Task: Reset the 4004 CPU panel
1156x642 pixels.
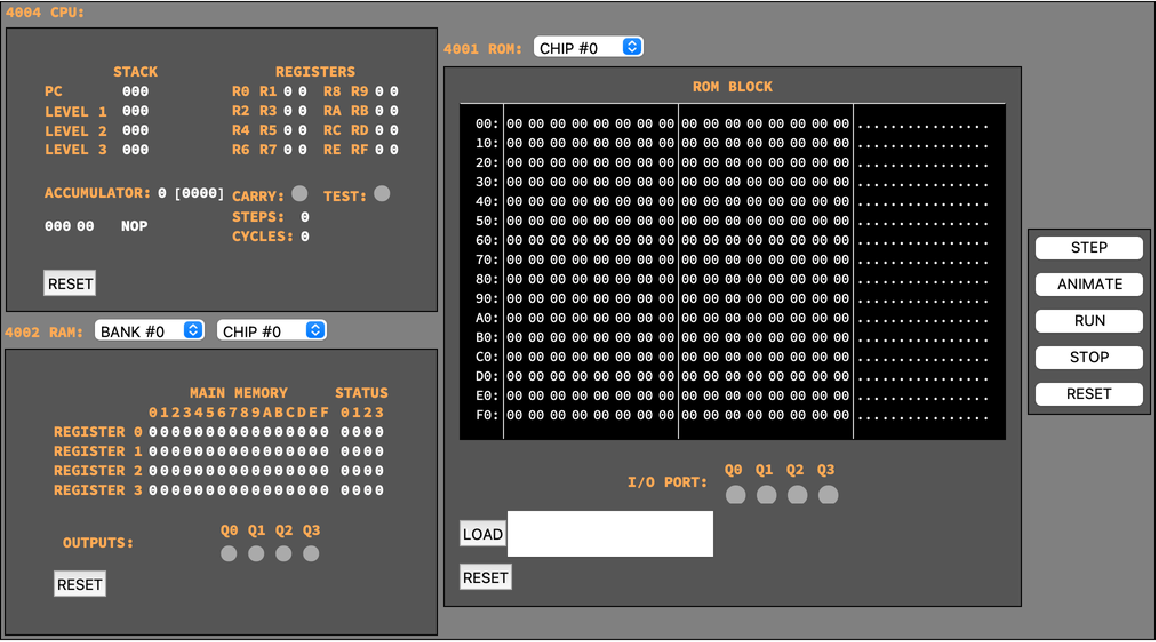Action: pyautogui.click(x=70, y=284)
